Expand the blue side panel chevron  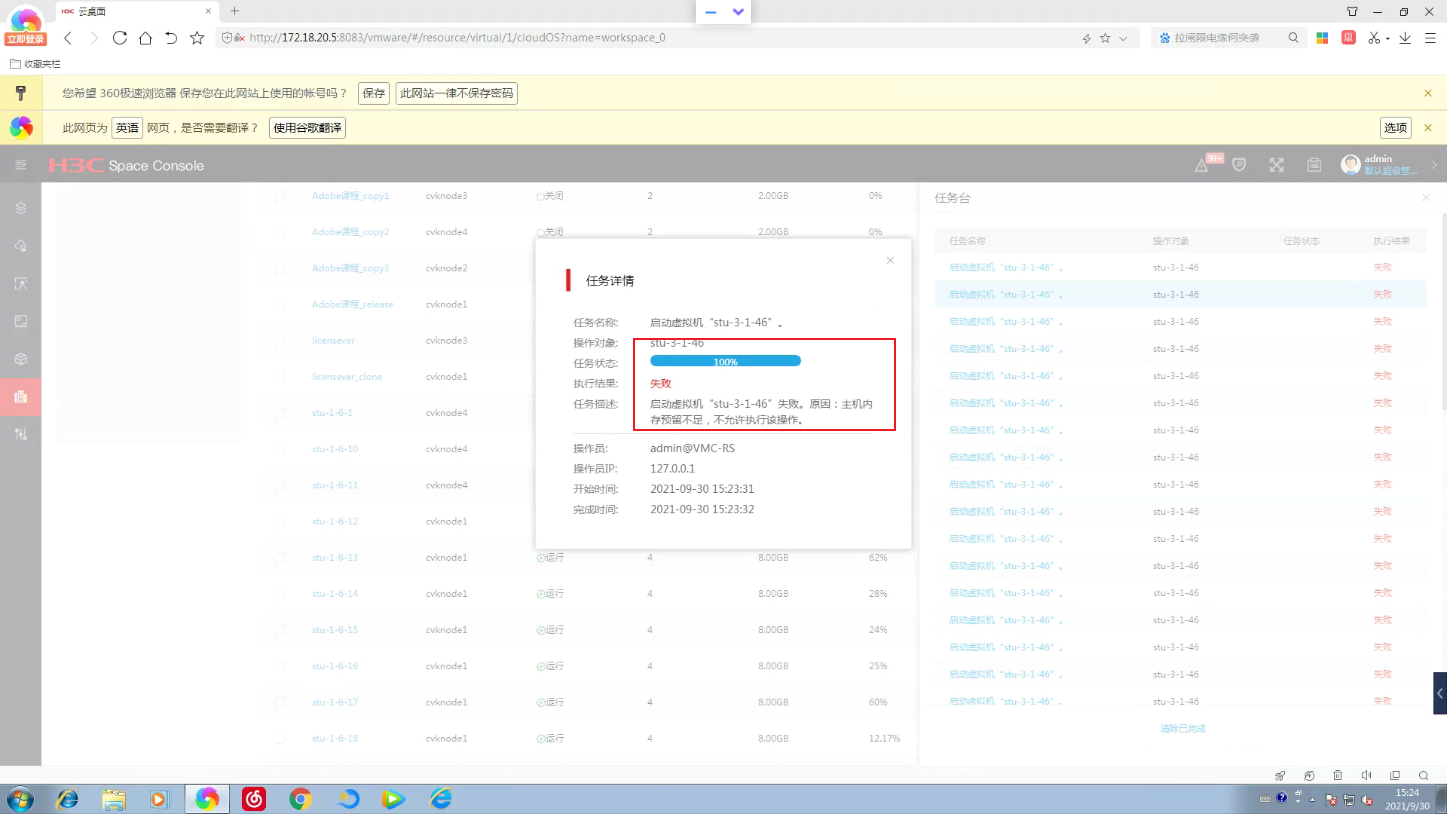[x=1439, y=693]
